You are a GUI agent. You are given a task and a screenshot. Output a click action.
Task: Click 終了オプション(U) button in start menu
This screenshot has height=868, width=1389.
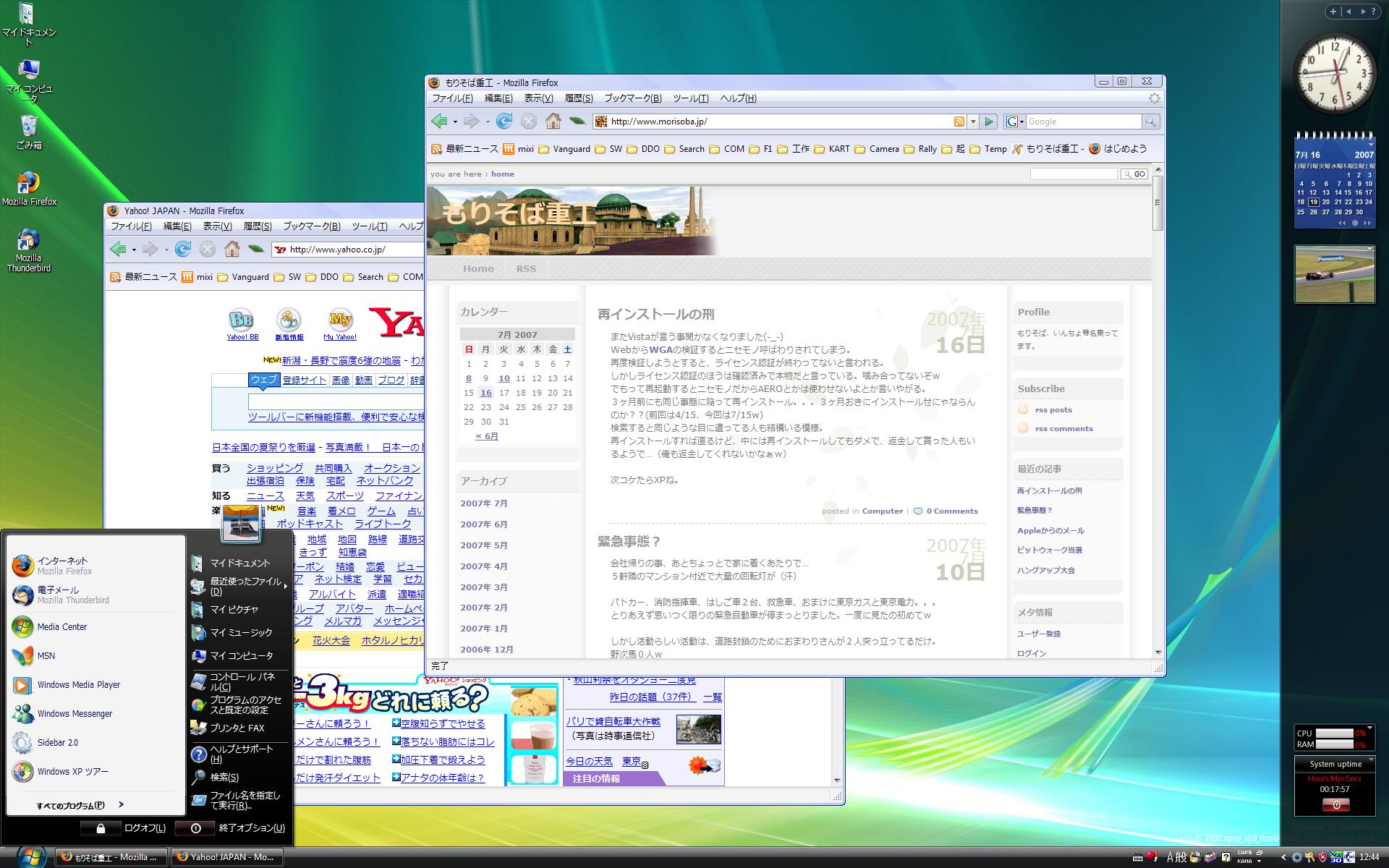[x=231, y=828]
